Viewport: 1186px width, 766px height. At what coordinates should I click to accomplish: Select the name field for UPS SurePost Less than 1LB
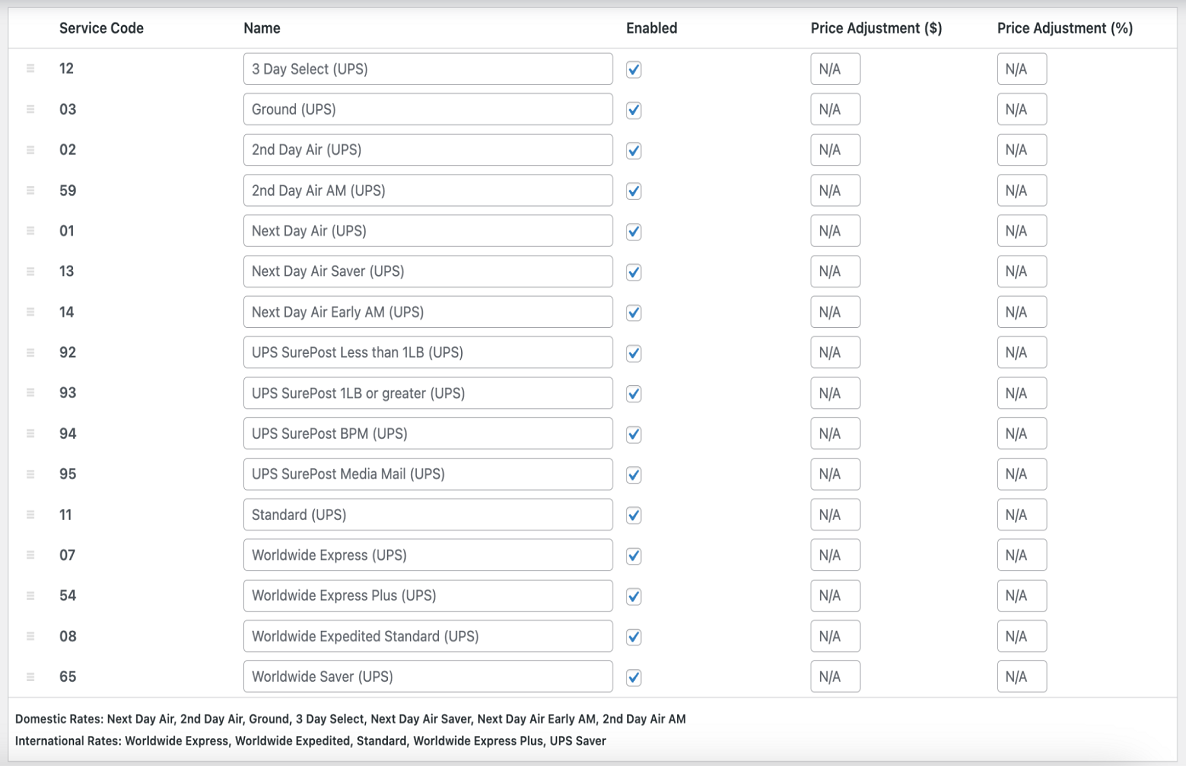click(428, 352)
